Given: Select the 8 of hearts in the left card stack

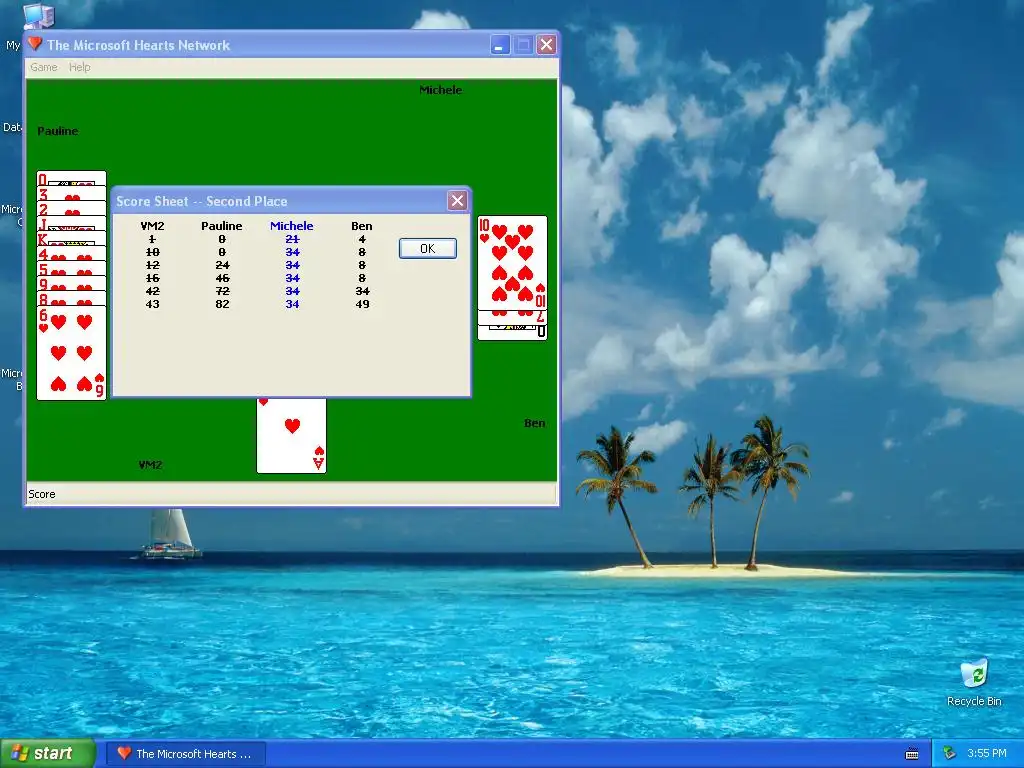Looking at the screenshot, I should [x=71, y=298].
